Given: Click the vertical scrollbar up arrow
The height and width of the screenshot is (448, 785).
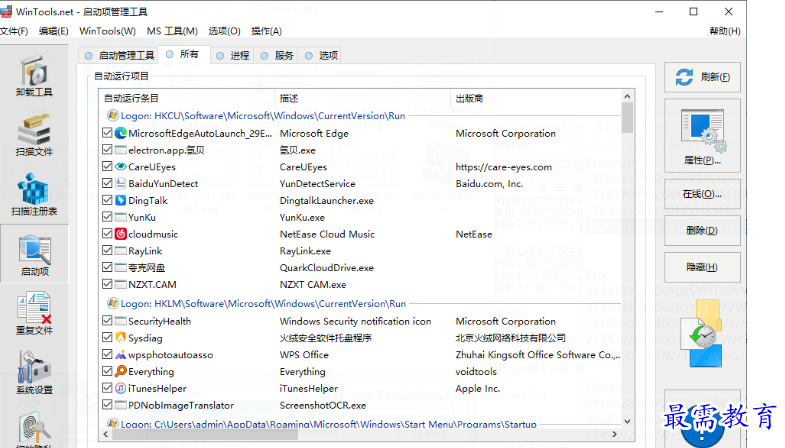Looking at the screenshot, I should (627, 96).
